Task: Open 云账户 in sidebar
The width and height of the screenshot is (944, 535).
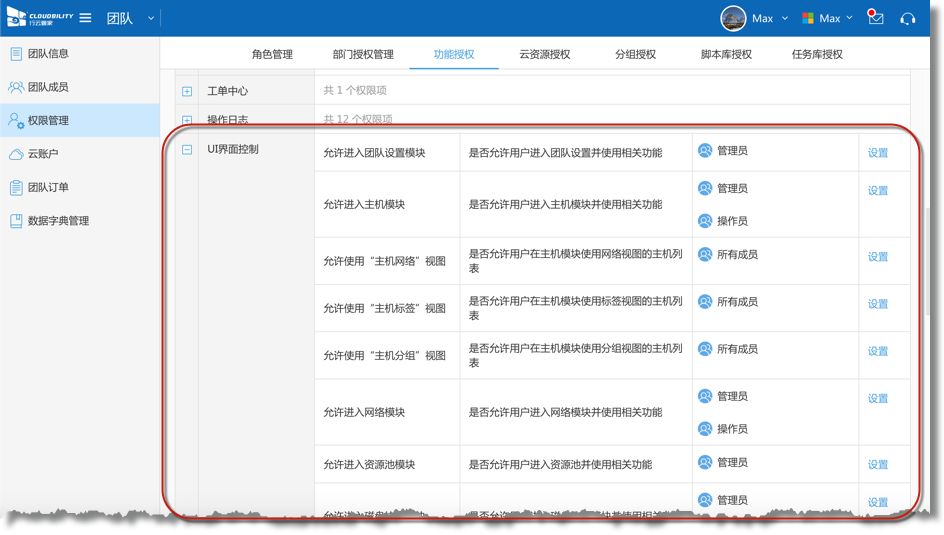Action: (x=42, y=154)
